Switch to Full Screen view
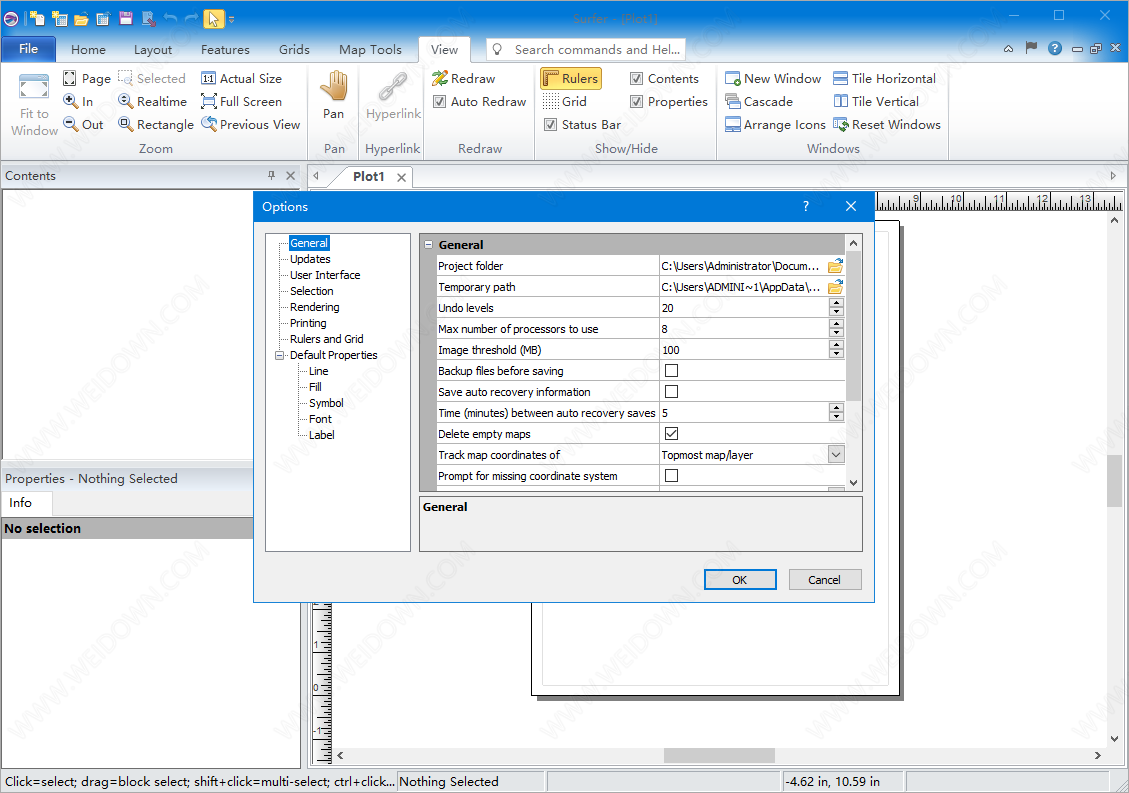The height and width of the screenshot is (793, 1129). [x=241, y=102]
